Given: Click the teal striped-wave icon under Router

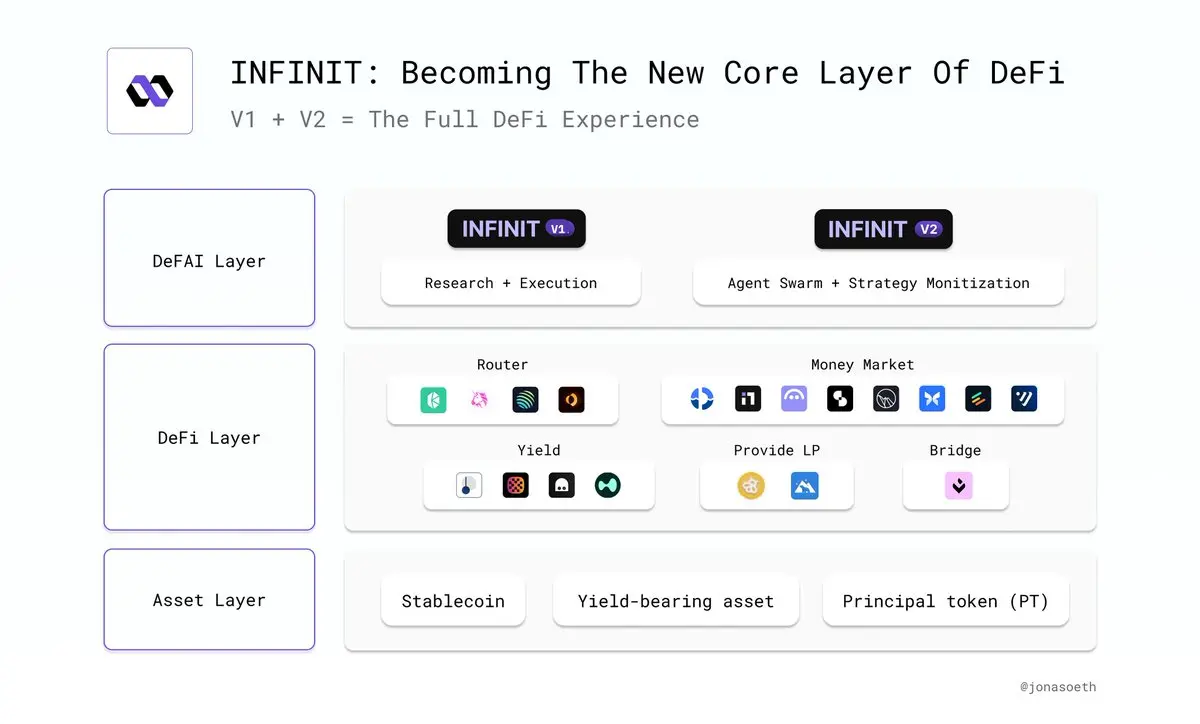Looking at the screenshot, I should tap(525, 400).
